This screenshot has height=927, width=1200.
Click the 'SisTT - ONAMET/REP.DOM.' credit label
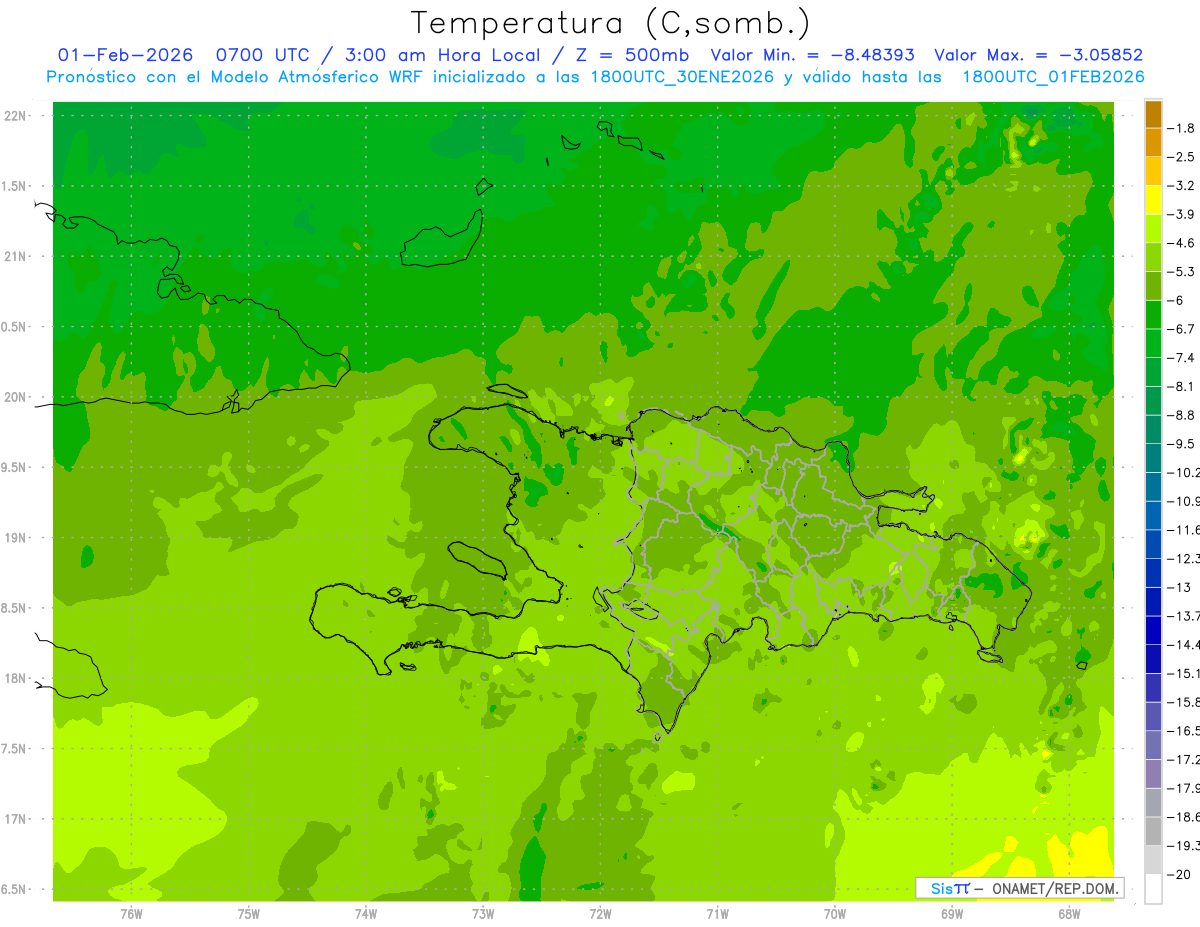(x=1019, y=888)
